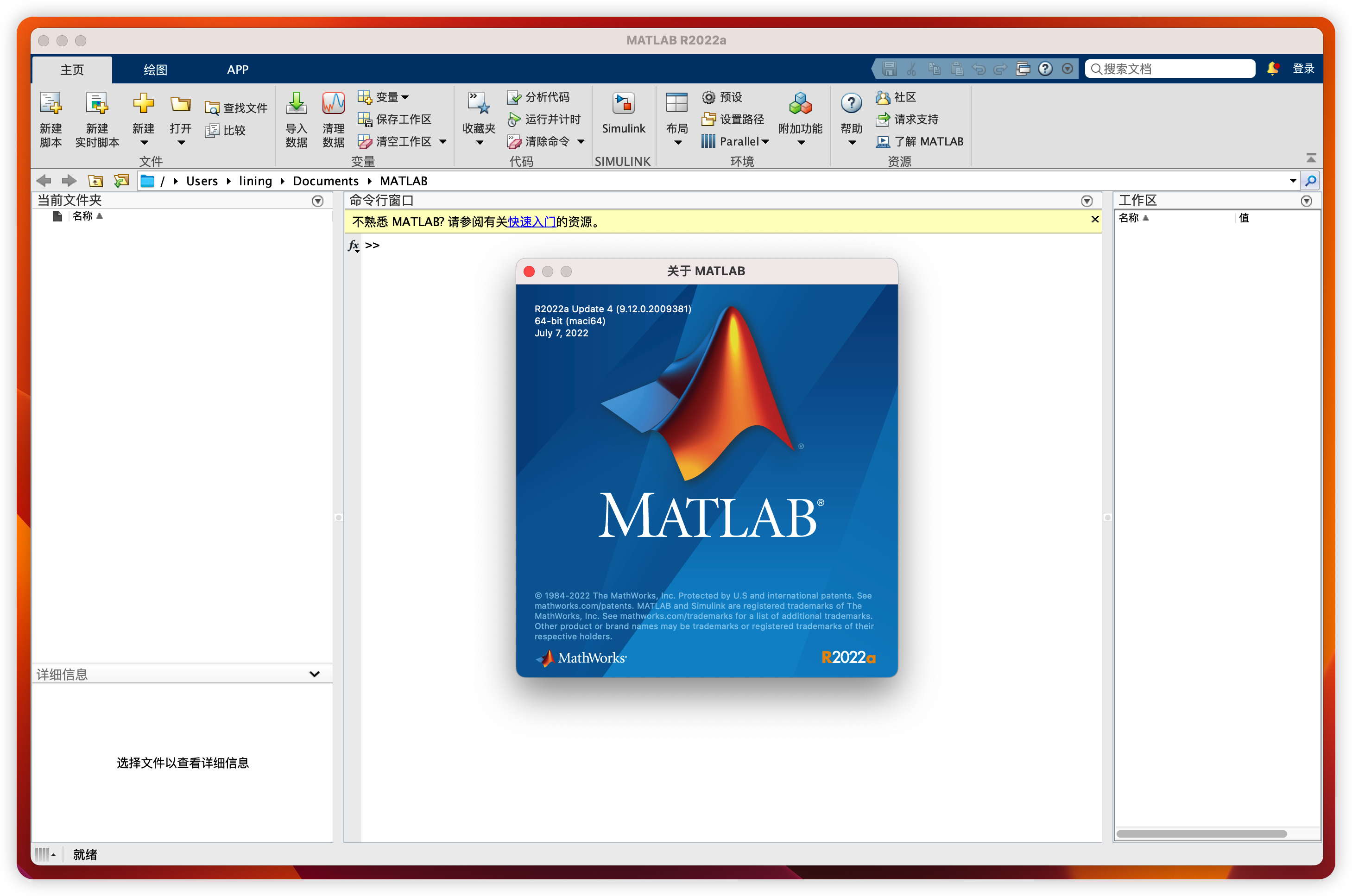The width and height of the screenshot is (1352, 896).
Task: Click the Documents path segment
Action: click(x=326, y=181)
